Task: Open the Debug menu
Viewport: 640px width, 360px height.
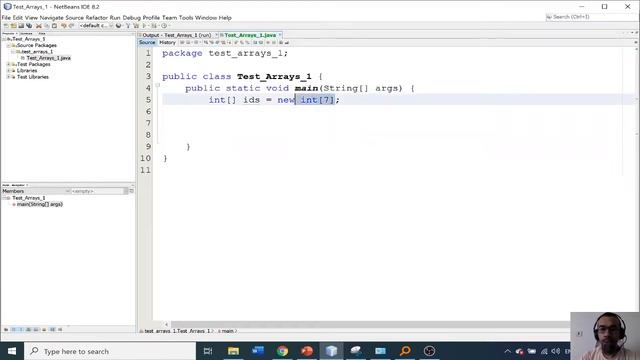Action: pyautogui.click(x=131, y=18)
